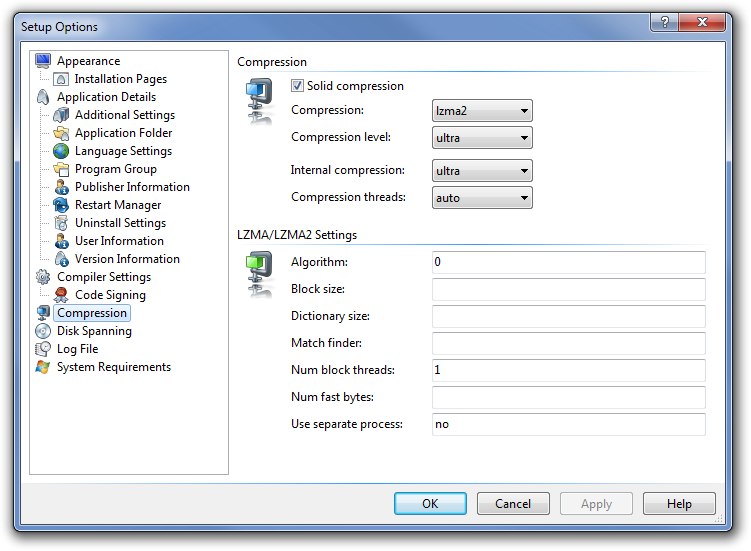The width and height of the screenshot is (751, 551).
Task: Click the Log File icon
Action: tap(43, 349)
